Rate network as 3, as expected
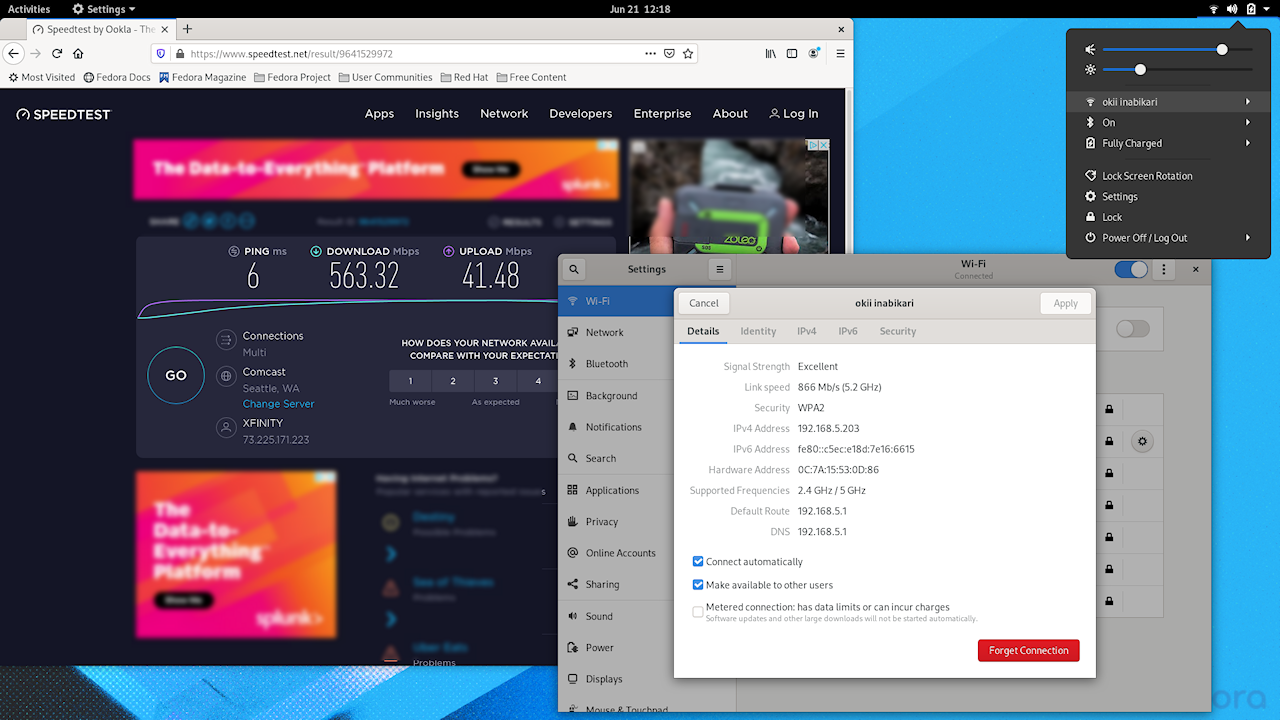The image size is (1280, 720). pyautogui.click(x=495, y=381)
